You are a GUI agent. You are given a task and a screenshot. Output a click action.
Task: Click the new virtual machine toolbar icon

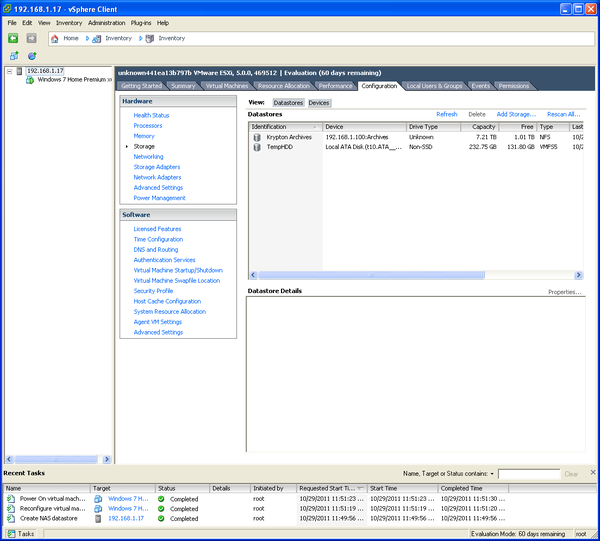(x=13, y=56)
